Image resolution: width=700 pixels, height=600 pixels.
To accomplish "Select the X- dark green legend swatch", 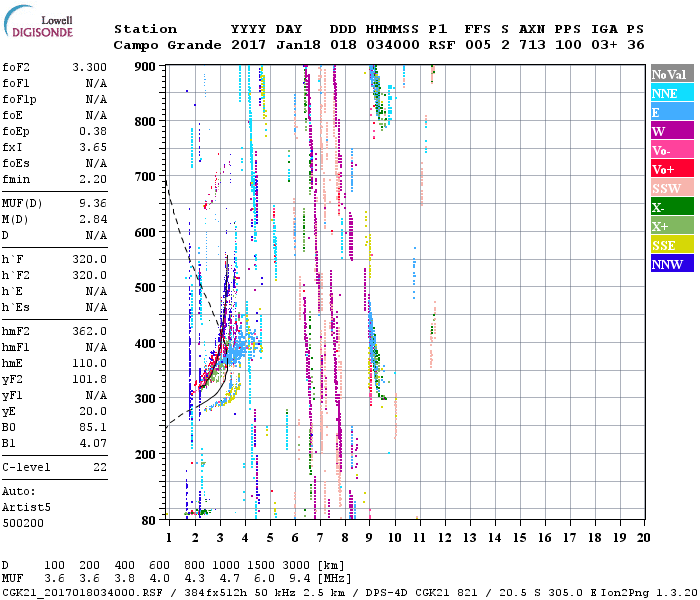I will pyautogui.click(x=672, y=207).
